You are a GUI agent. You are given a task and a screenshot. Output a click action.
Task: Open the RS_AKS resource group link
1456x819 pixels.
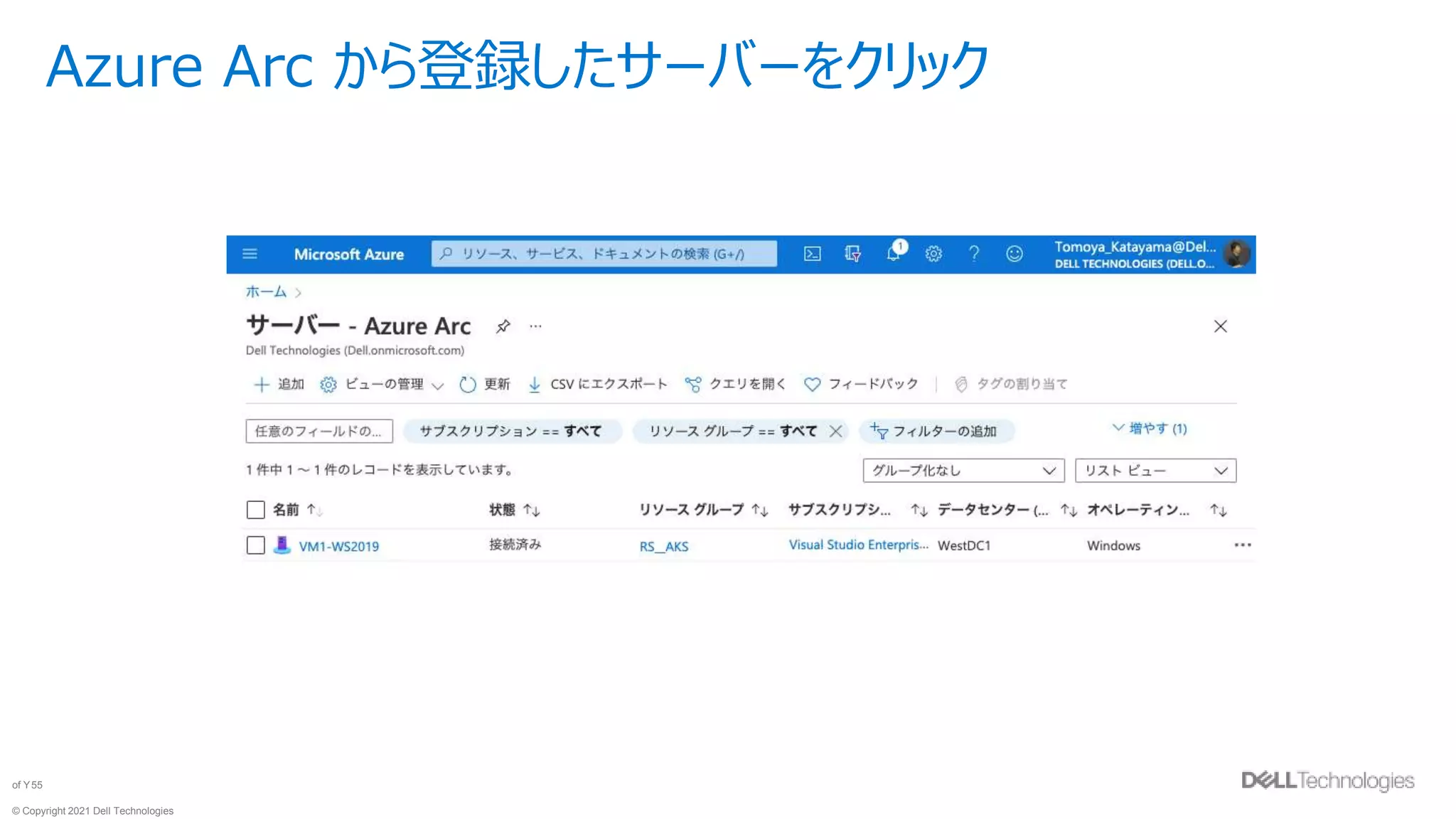(664, 547)
